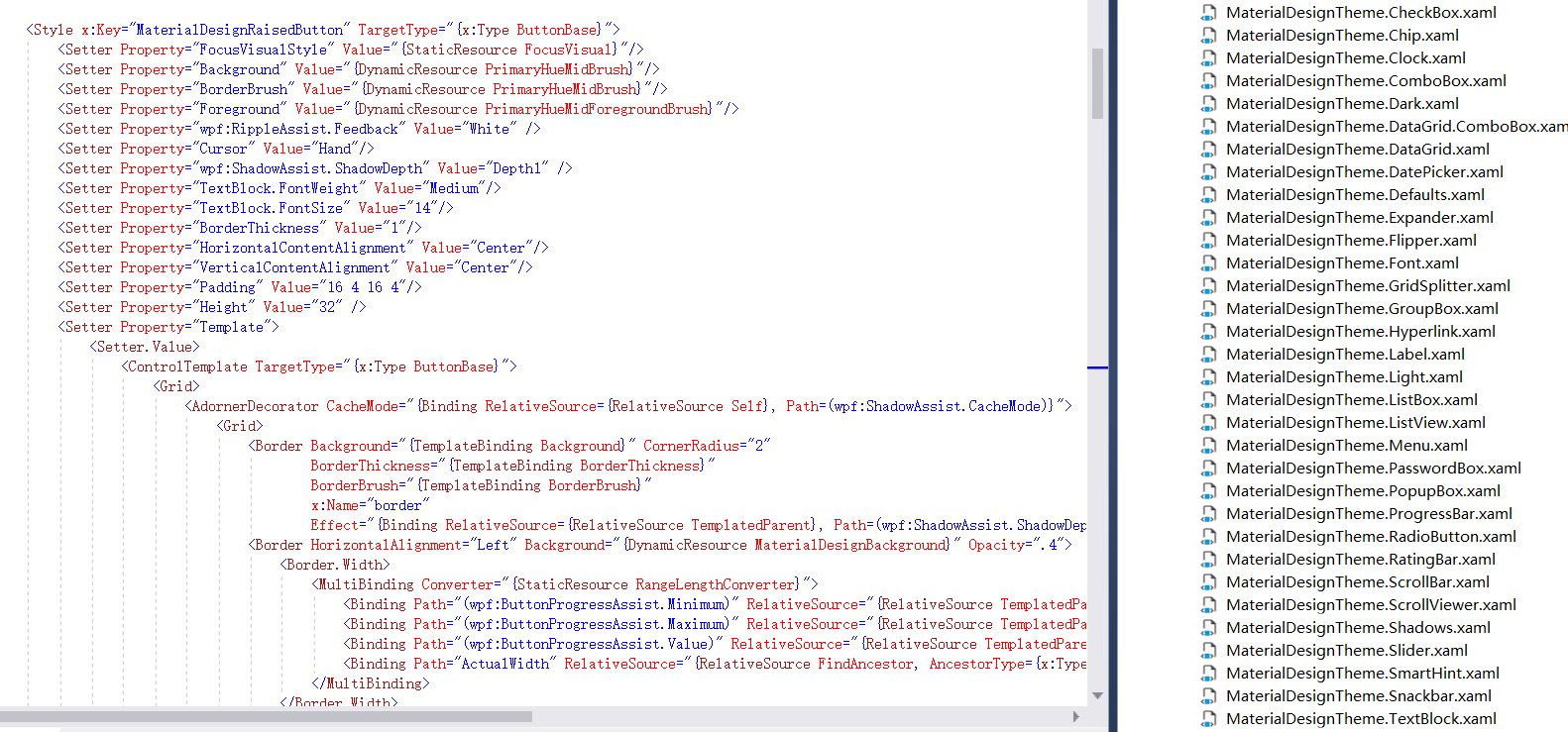Click the FocusVisualStyle property text
This screenshot has width=1568, height=732.
[263, 50]
